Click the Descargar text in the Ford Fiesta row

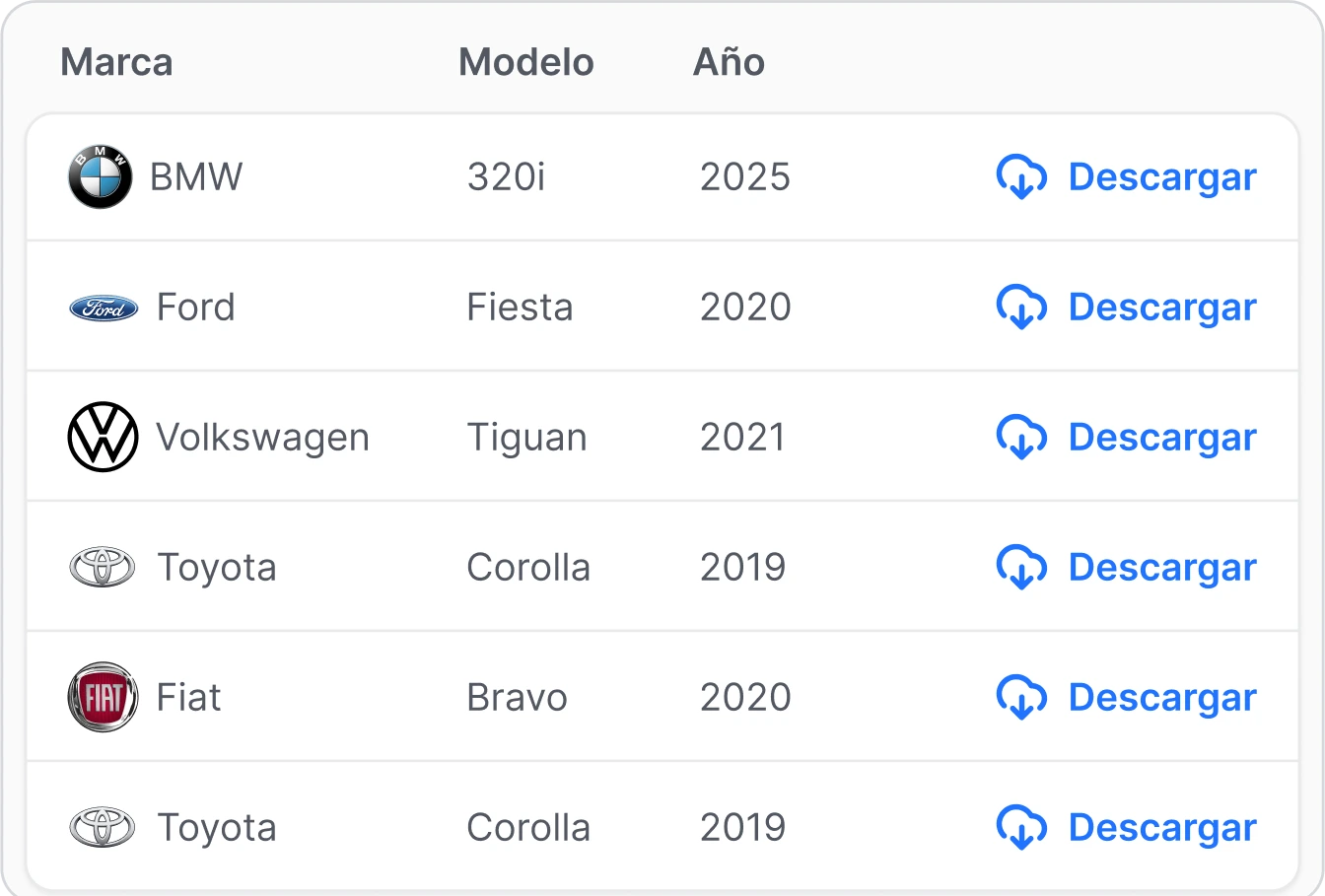(x=1162, y=308)
